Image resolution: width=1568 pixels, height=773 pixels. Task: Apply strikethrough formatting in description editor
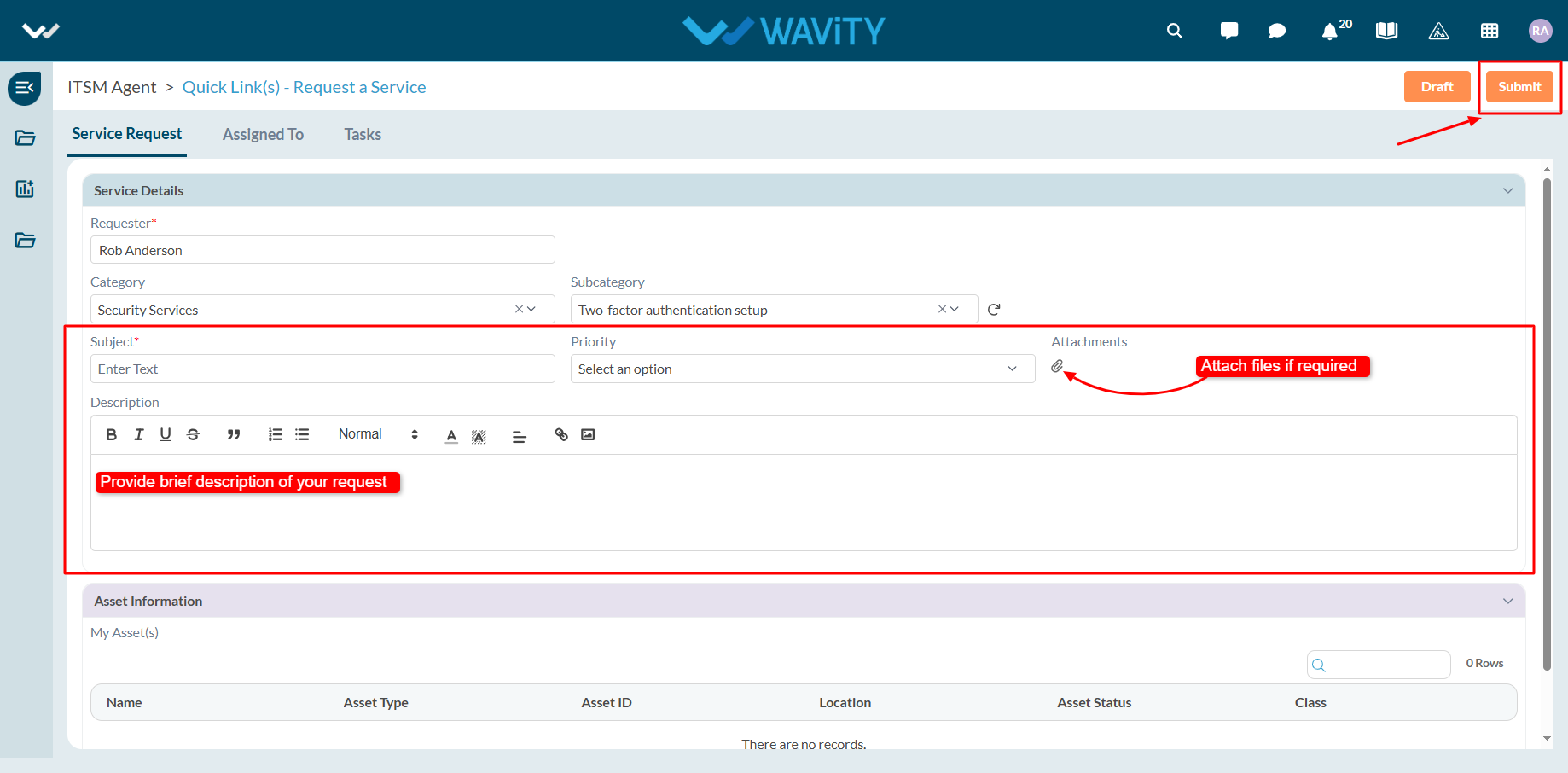pyautogui.click(x=193, y=434)
